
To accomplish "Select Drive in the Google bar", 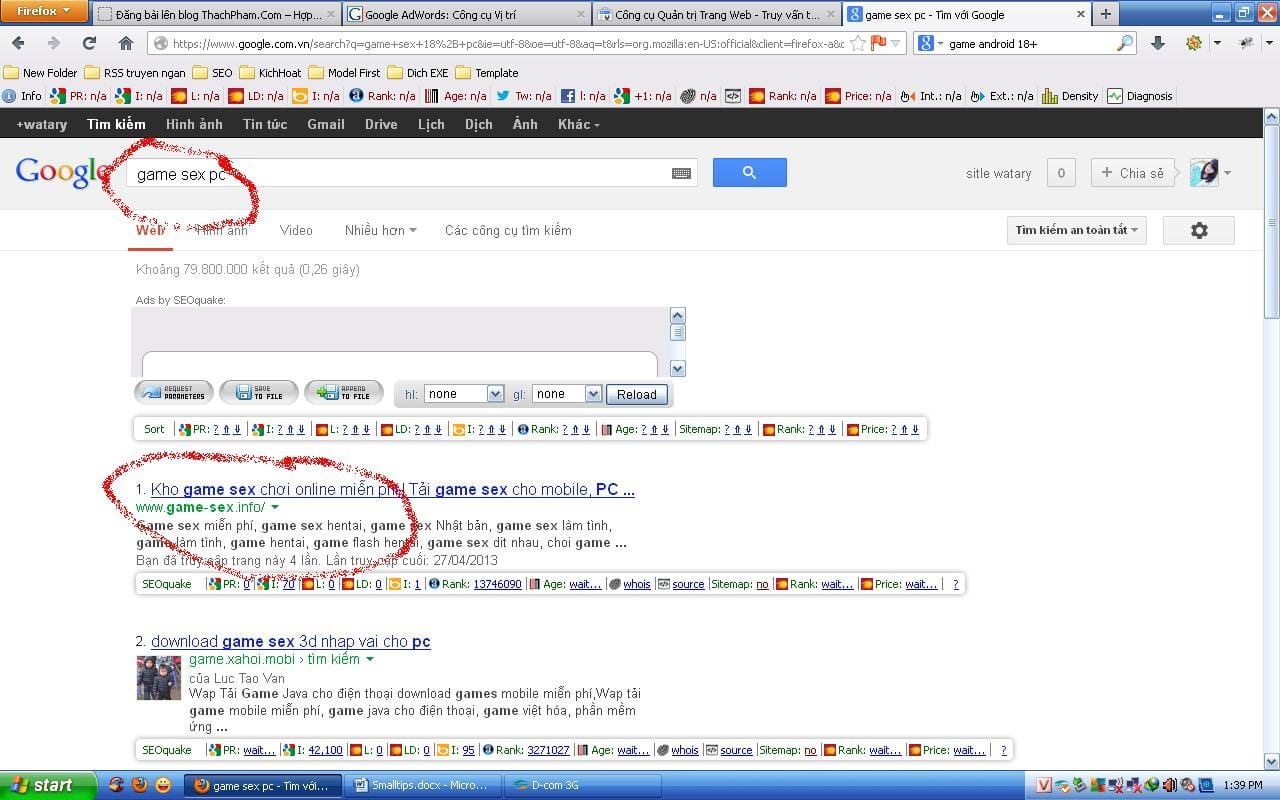I will (x=381, y=124).
